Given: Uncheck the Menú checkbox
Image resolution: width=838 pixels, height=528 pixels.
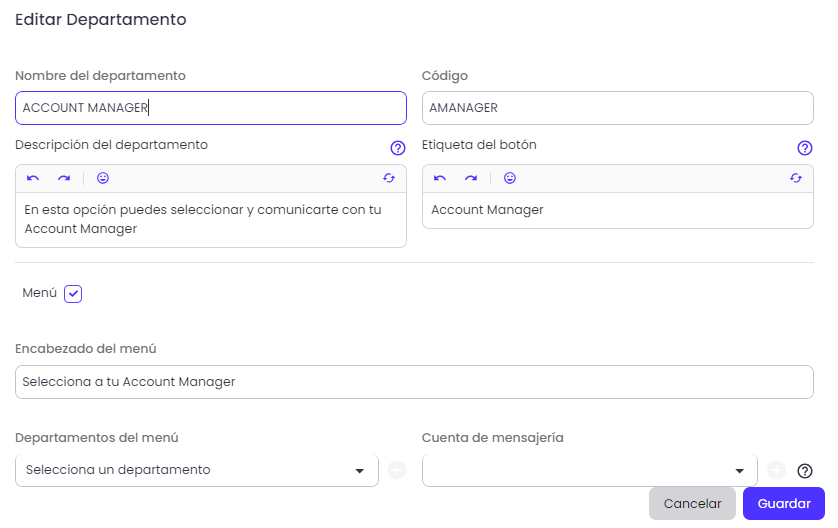Looking at the screenshot, I should [73, 294].
